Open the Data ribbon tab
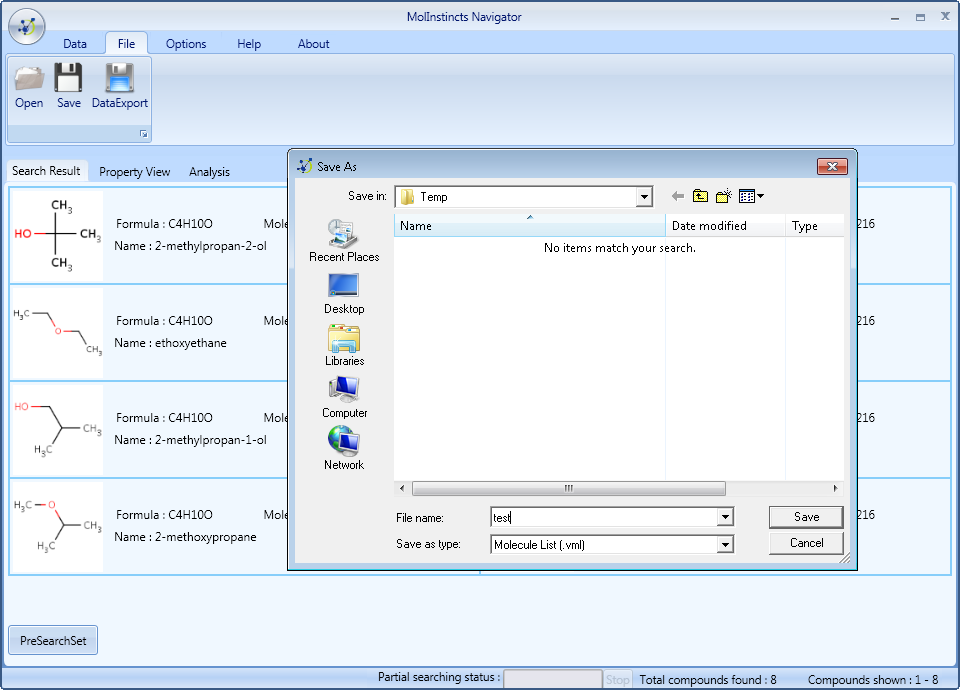 click(x=75, y=44)
